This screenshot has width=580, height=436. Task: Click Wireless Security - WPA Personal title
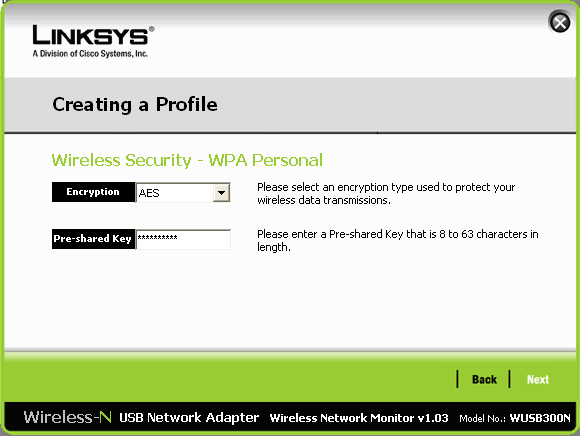[187, 160]
